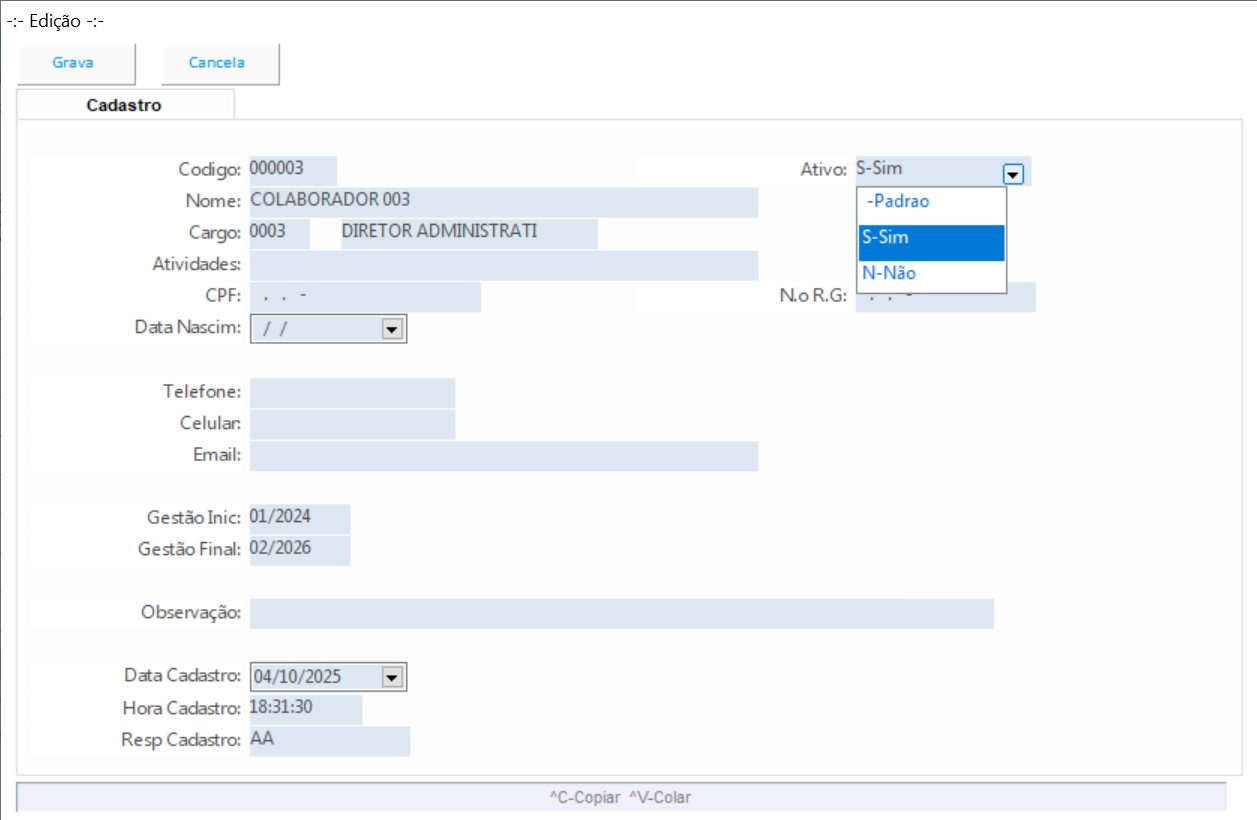Click the empty Atividades field
The width and height of the screenshot is (1257, 820).
point(502,265)
